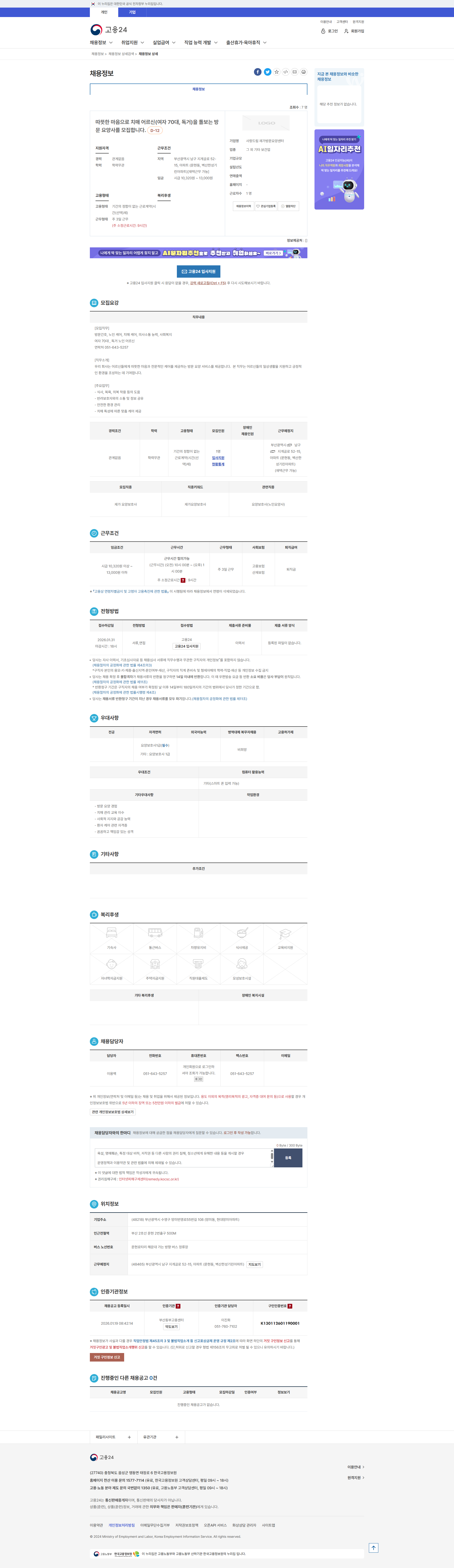Image resolution: width=454 pixels, height=1568 pixels.
Task: Click the embed code icon
Action: 285,72
